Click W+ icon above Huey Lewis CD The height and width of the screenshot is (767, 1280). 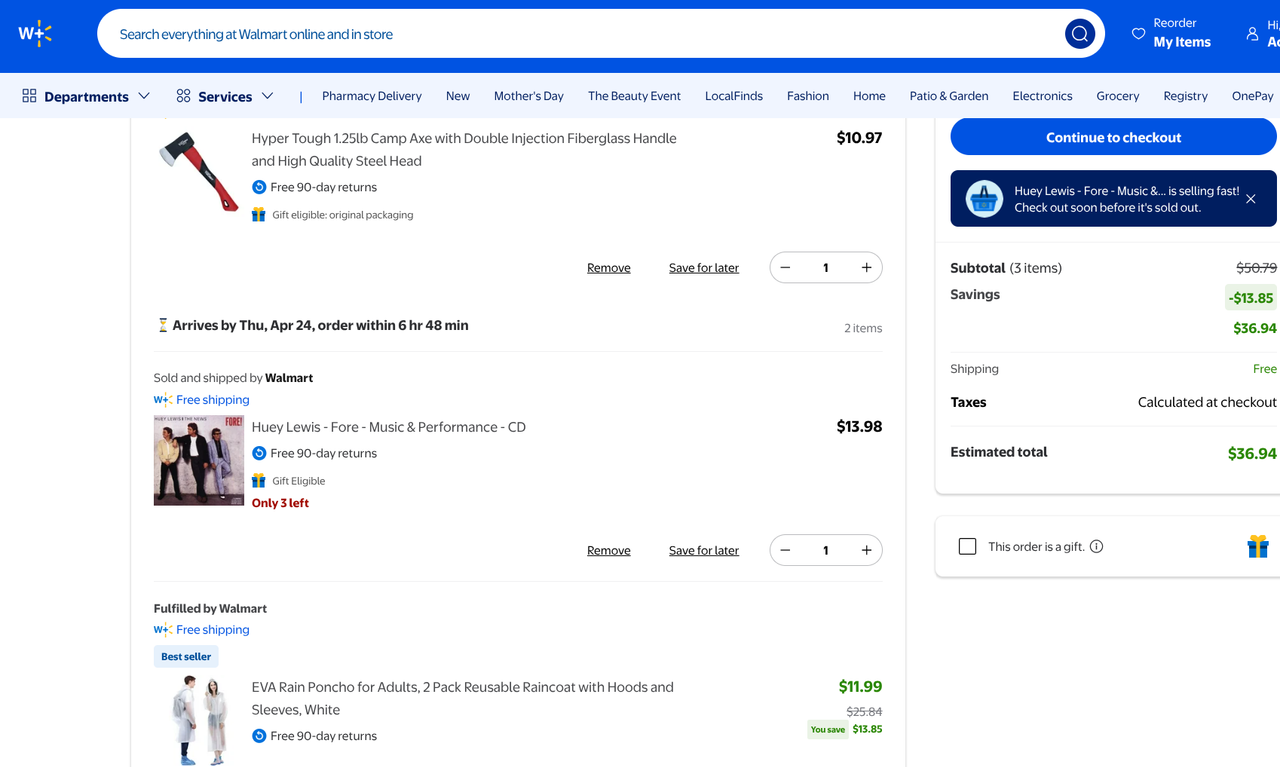[163, 399]
